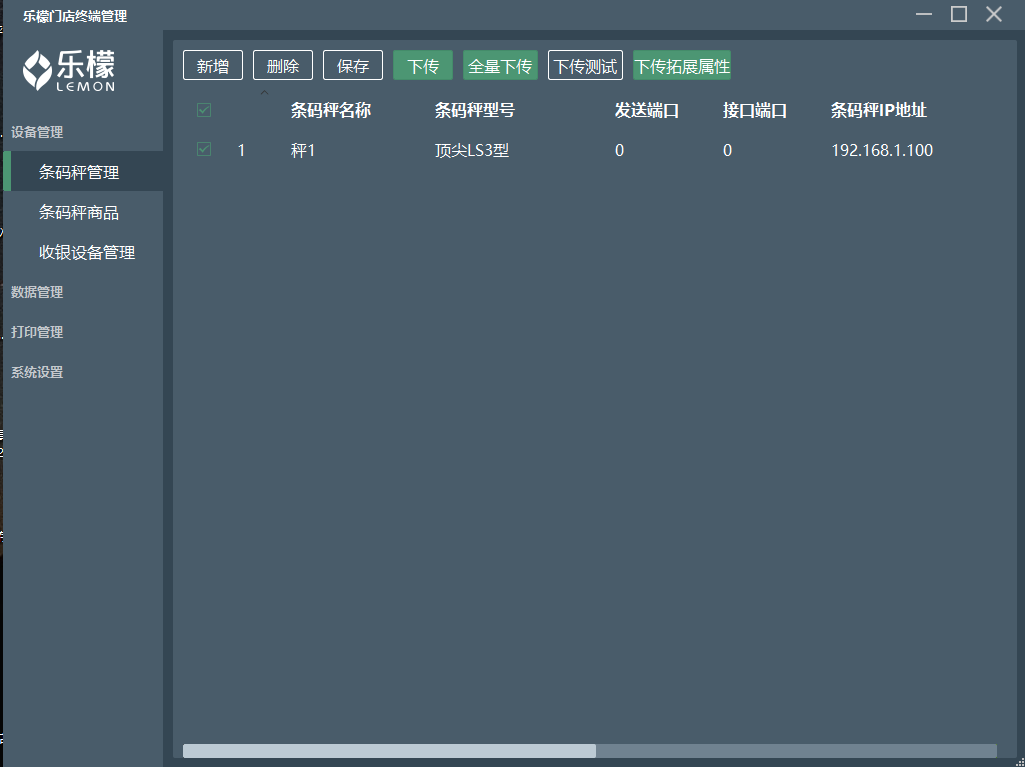Screen dimensions: 1025x767
Task: Start 全量下传 full download
Action: (x=500, y=65)
